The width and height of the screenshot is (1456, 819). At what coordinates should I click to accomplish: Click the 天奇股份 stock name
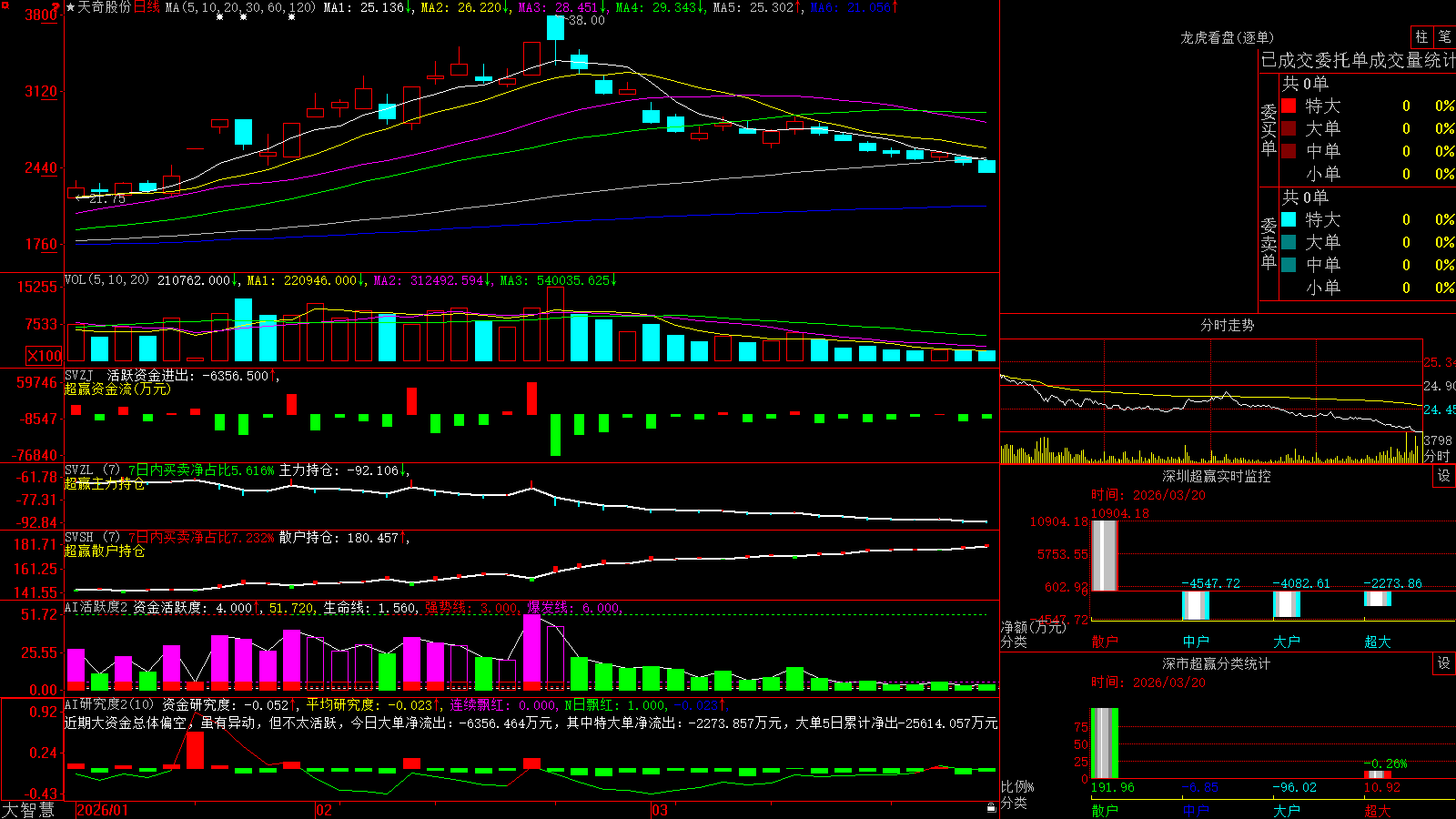tap(105, 7)
